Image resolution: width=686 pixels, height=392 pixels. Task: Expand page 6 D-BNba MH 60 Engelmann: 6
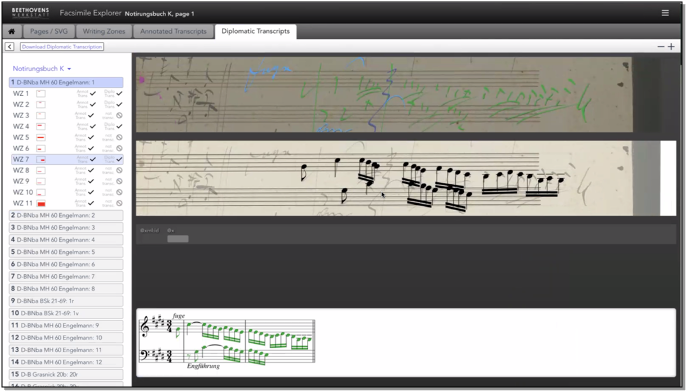66,264
